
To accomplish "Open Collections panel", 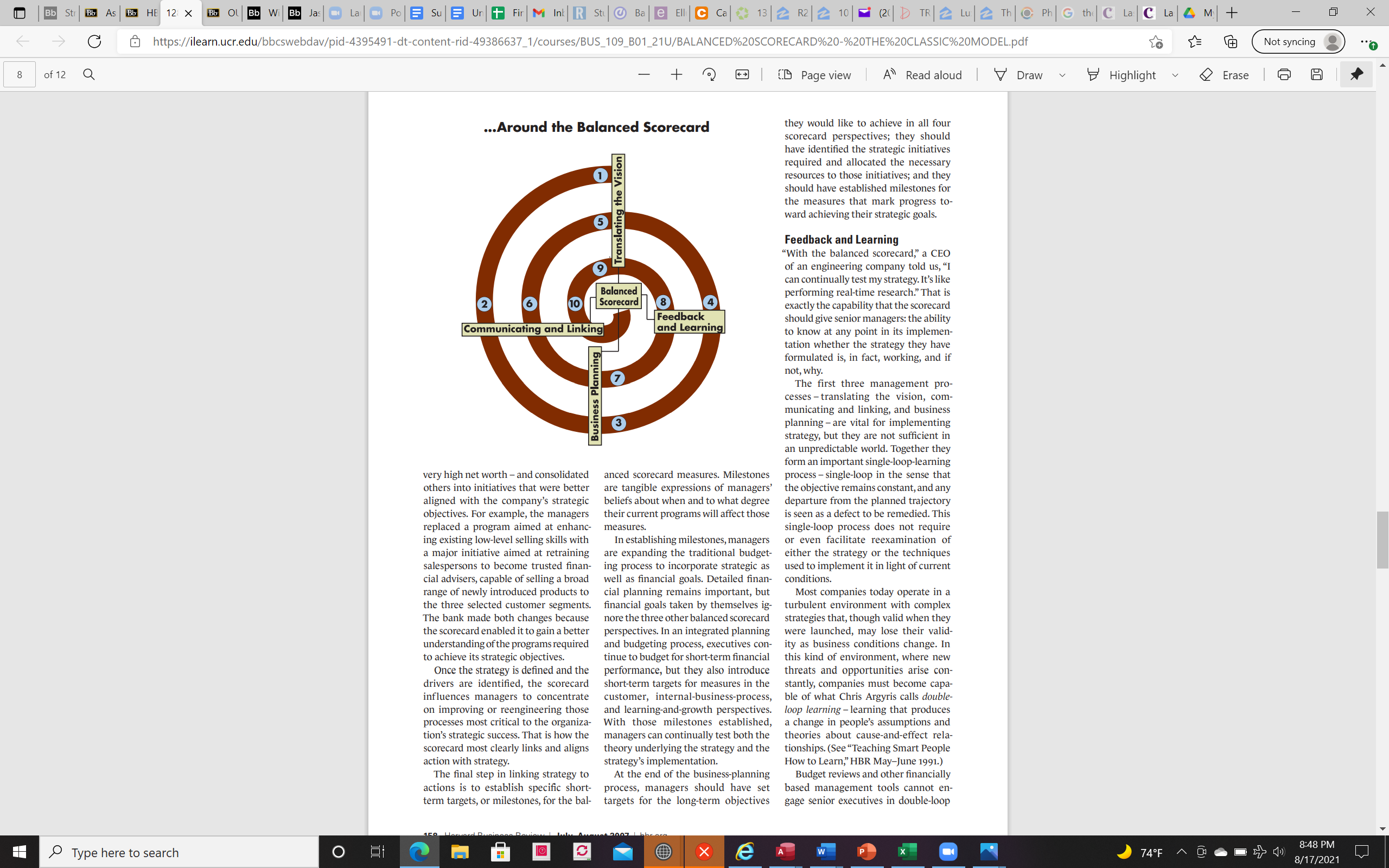I will pos(1230,41).
